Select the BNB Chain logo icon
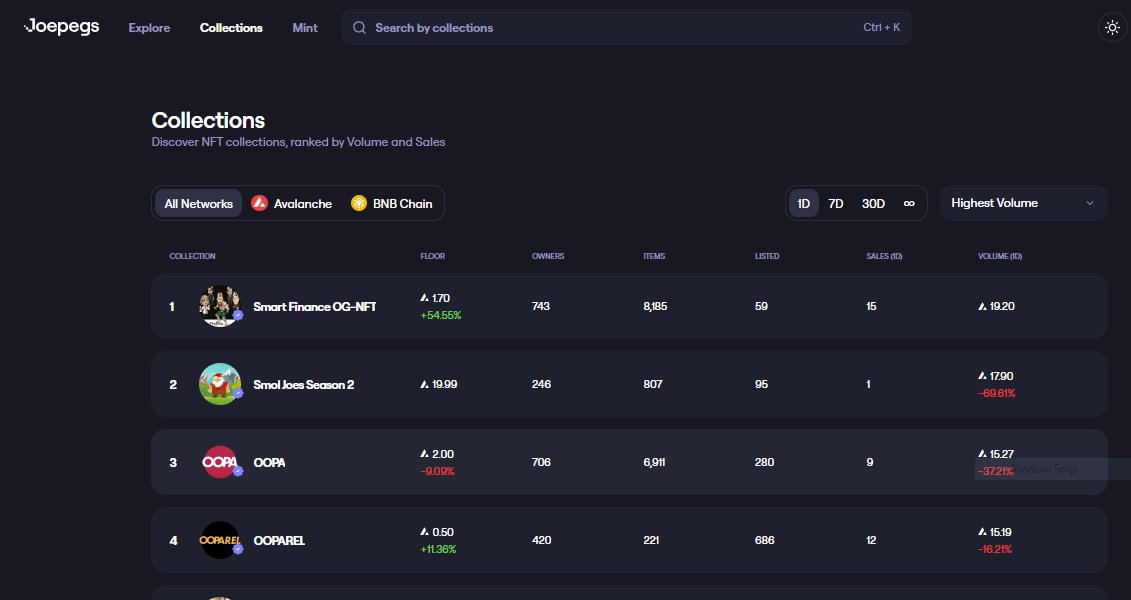The image size is (1131, 600). tap(358, 203)
